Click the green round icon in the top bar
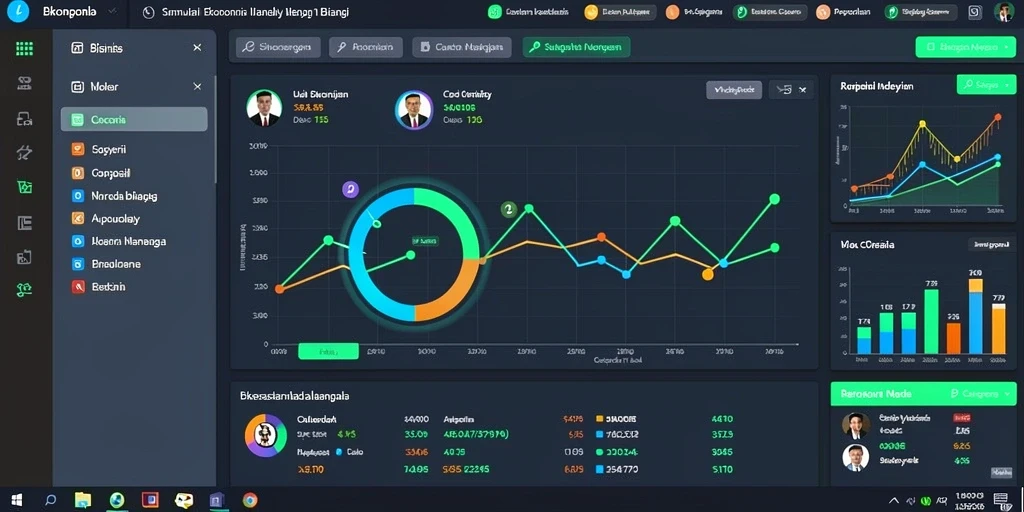 (x=495, y=12)
